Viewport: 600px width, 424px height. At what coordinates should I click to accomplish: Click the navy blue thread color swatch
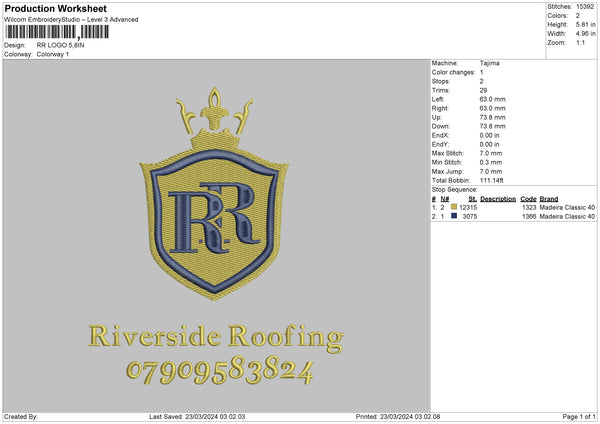click(x=454, y=216)
